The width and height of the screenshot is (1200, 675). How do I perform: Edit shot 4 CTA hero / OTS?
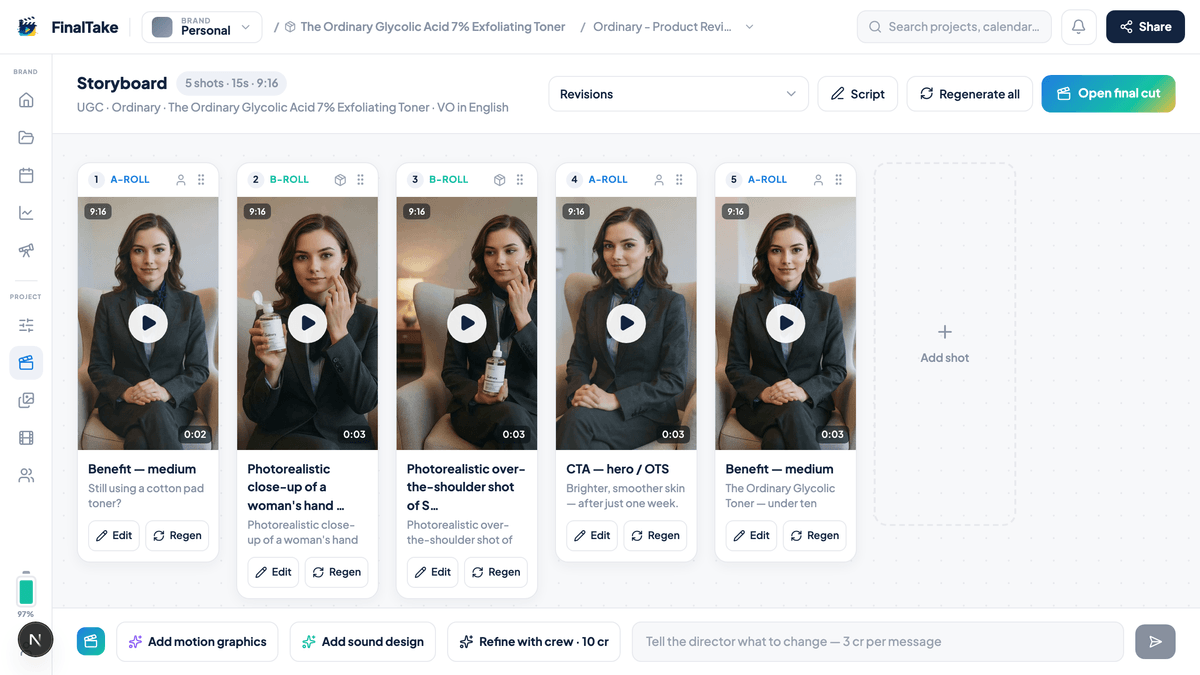click(x=592, y=535)
